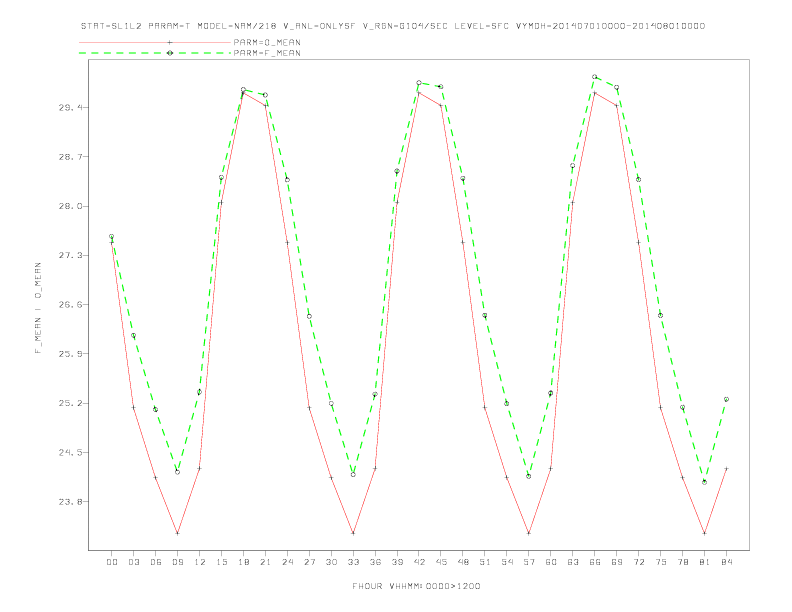
Task: Click the PARM=F_MEAN legend label
Action: point(267,53)
